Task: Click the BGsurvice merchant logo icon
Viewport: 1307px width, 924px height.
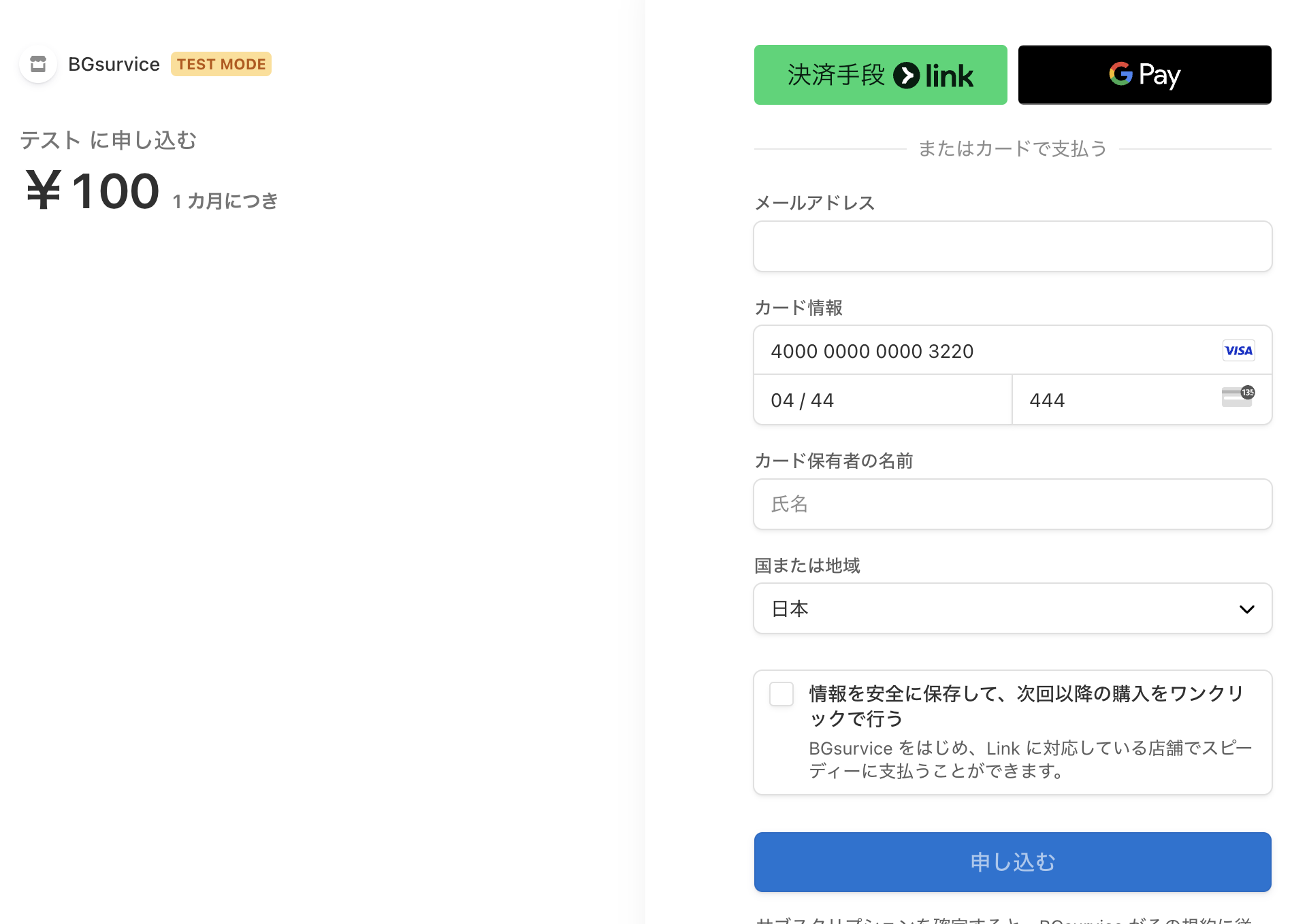Action: tap(37, 64)
